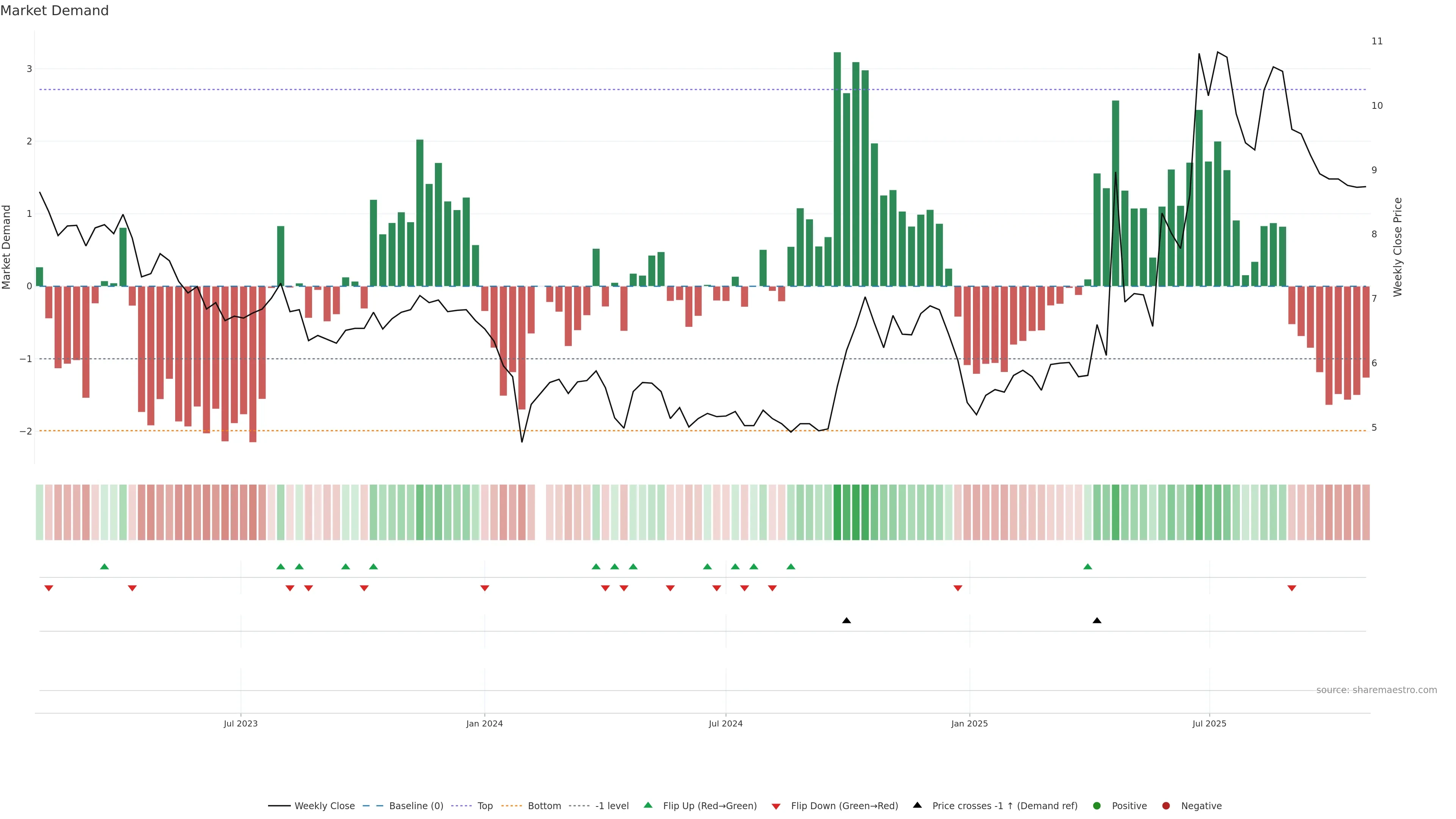Toggle the Top line legend entry
This screenshot has height=819, width=1456.
pyautogui.click(x=485, y=806)
